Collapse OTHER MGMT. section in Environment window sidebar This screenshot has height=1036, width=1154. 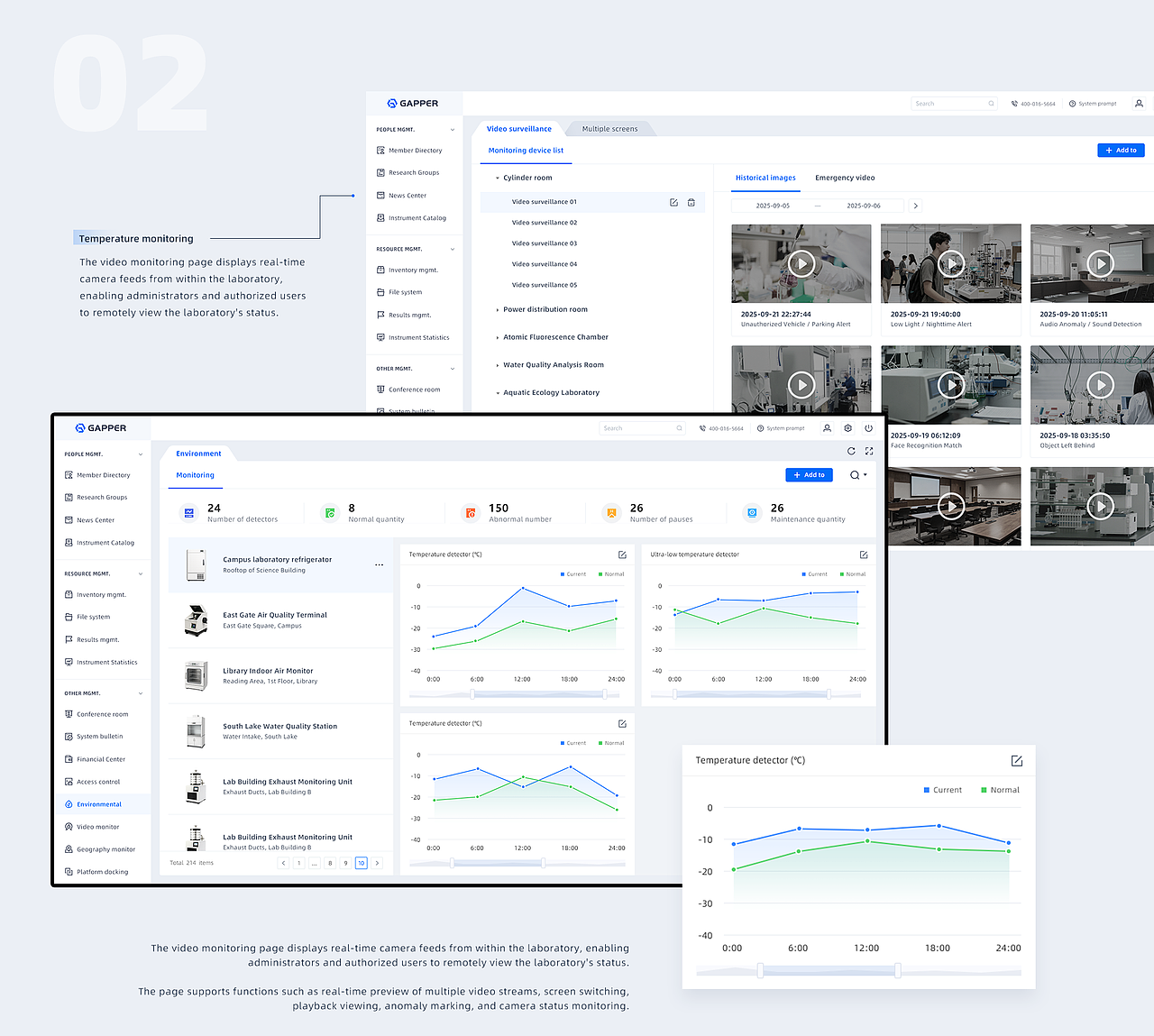point(141,693)
